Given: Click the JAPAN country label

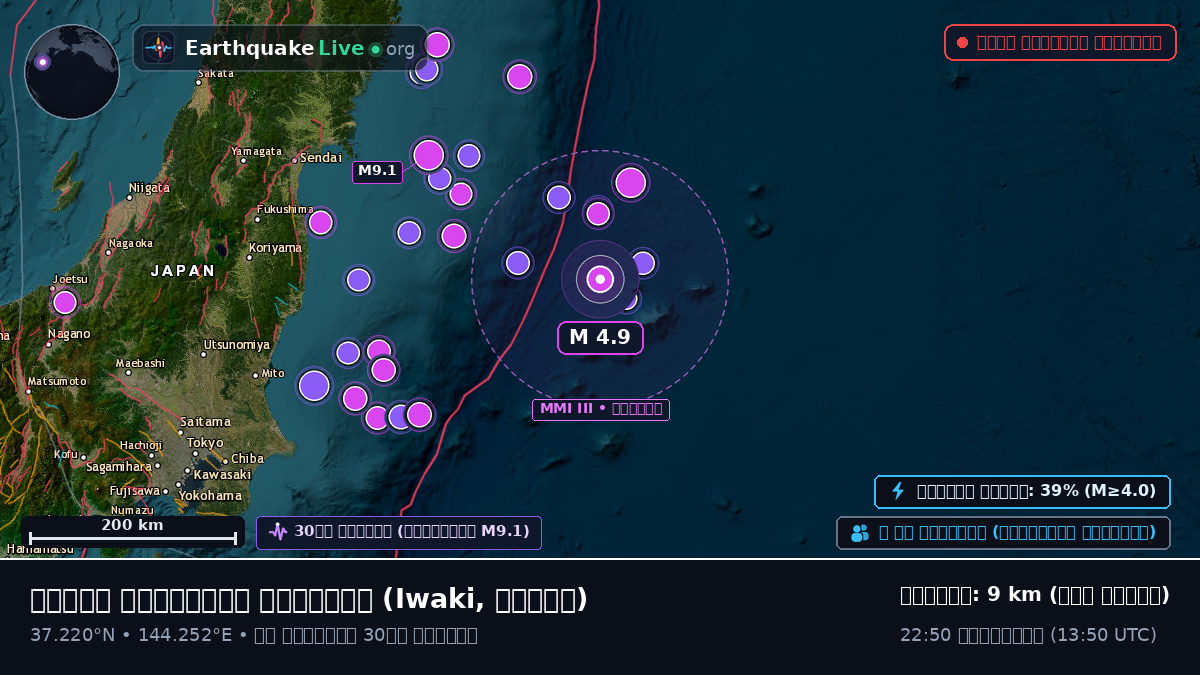Looking at the screenshot, I should (183, 271).
